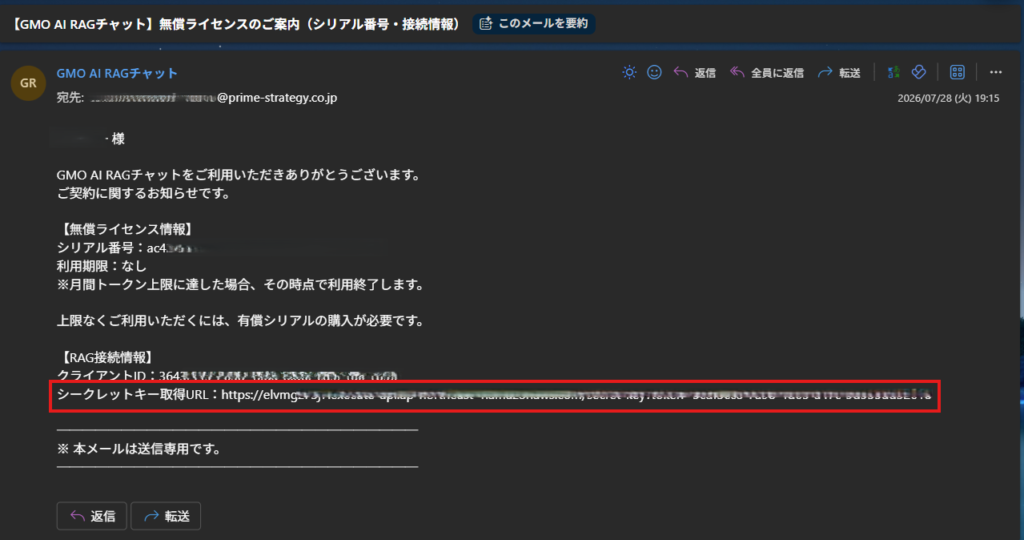This screenshot has width=1024, height=540.
Task: Open the emoji reaction smiley icon
Action: [654, 72]
